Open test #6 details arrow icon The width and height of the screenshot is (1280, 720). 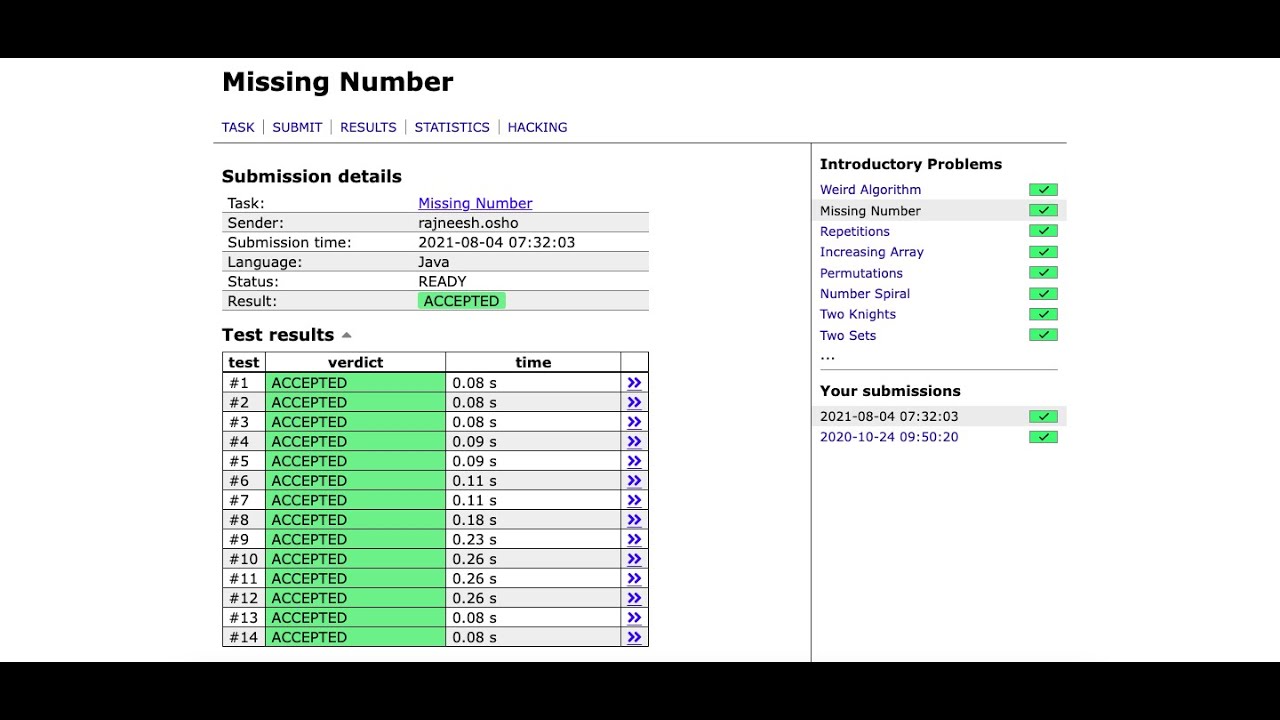(634, 481)
